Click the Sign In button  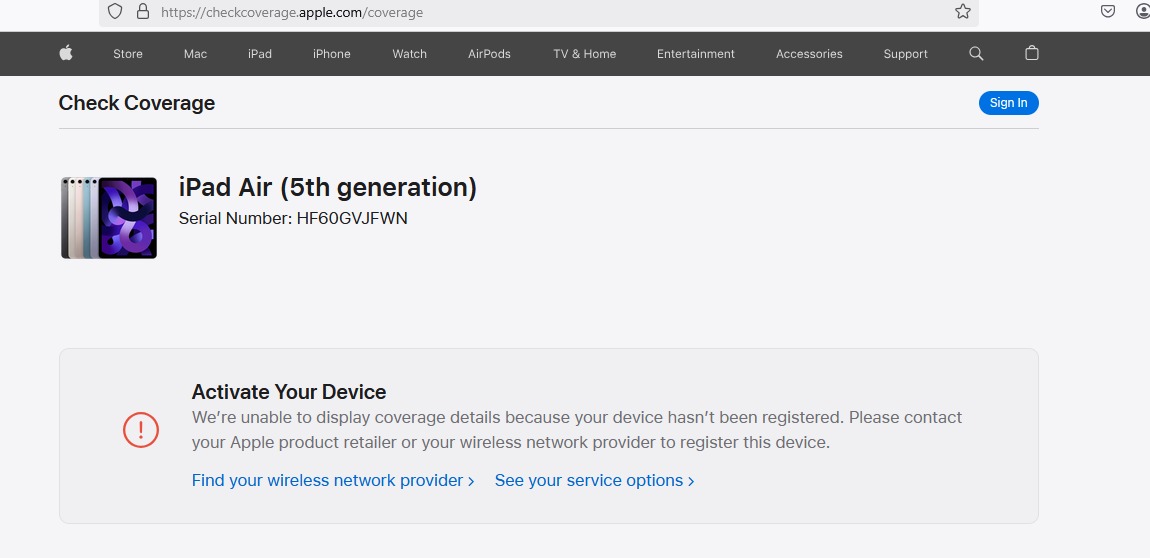[1008, 103]
